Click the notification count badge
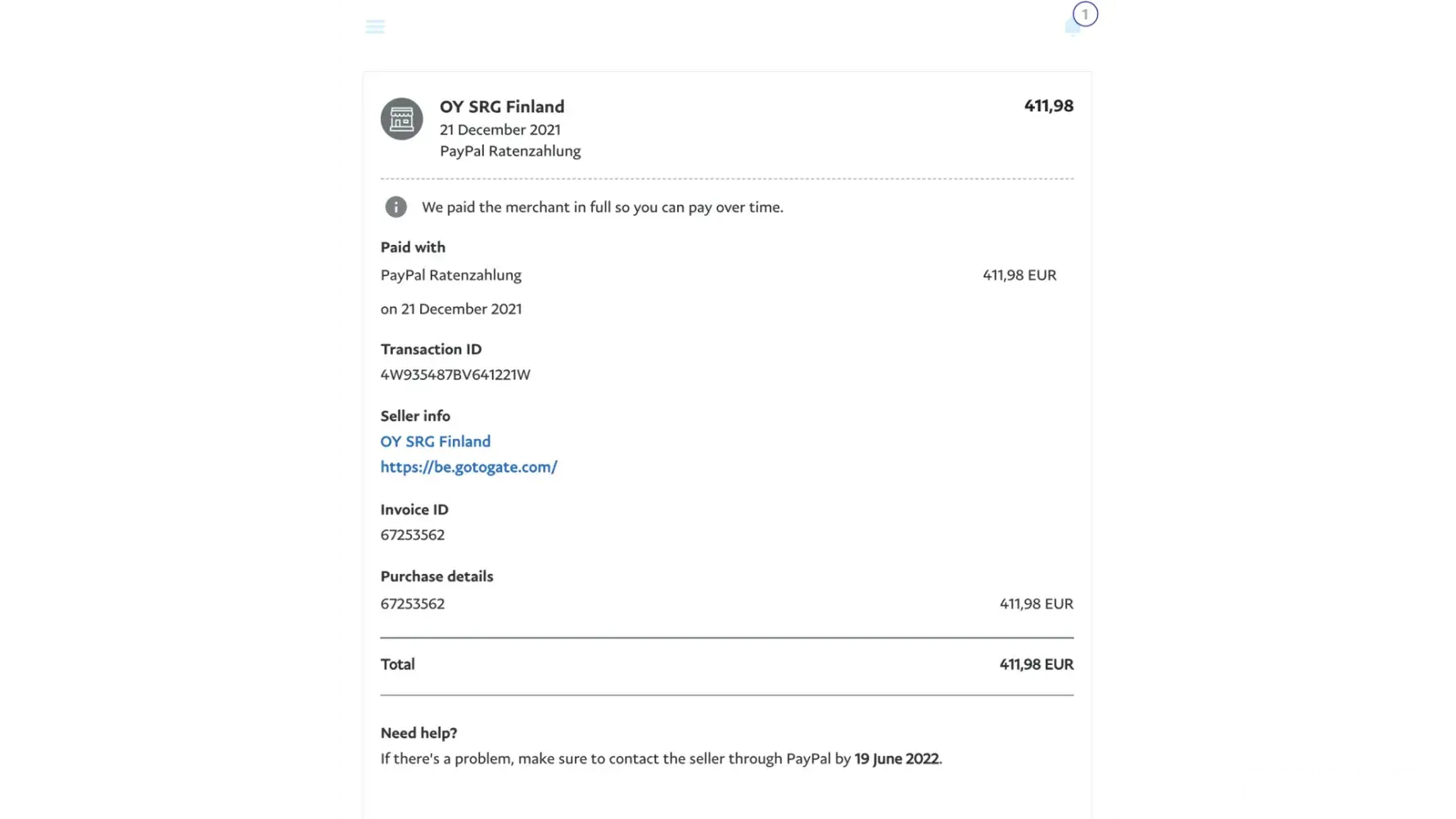This screenshot has height=819, width=1456. coord(1085,14)
